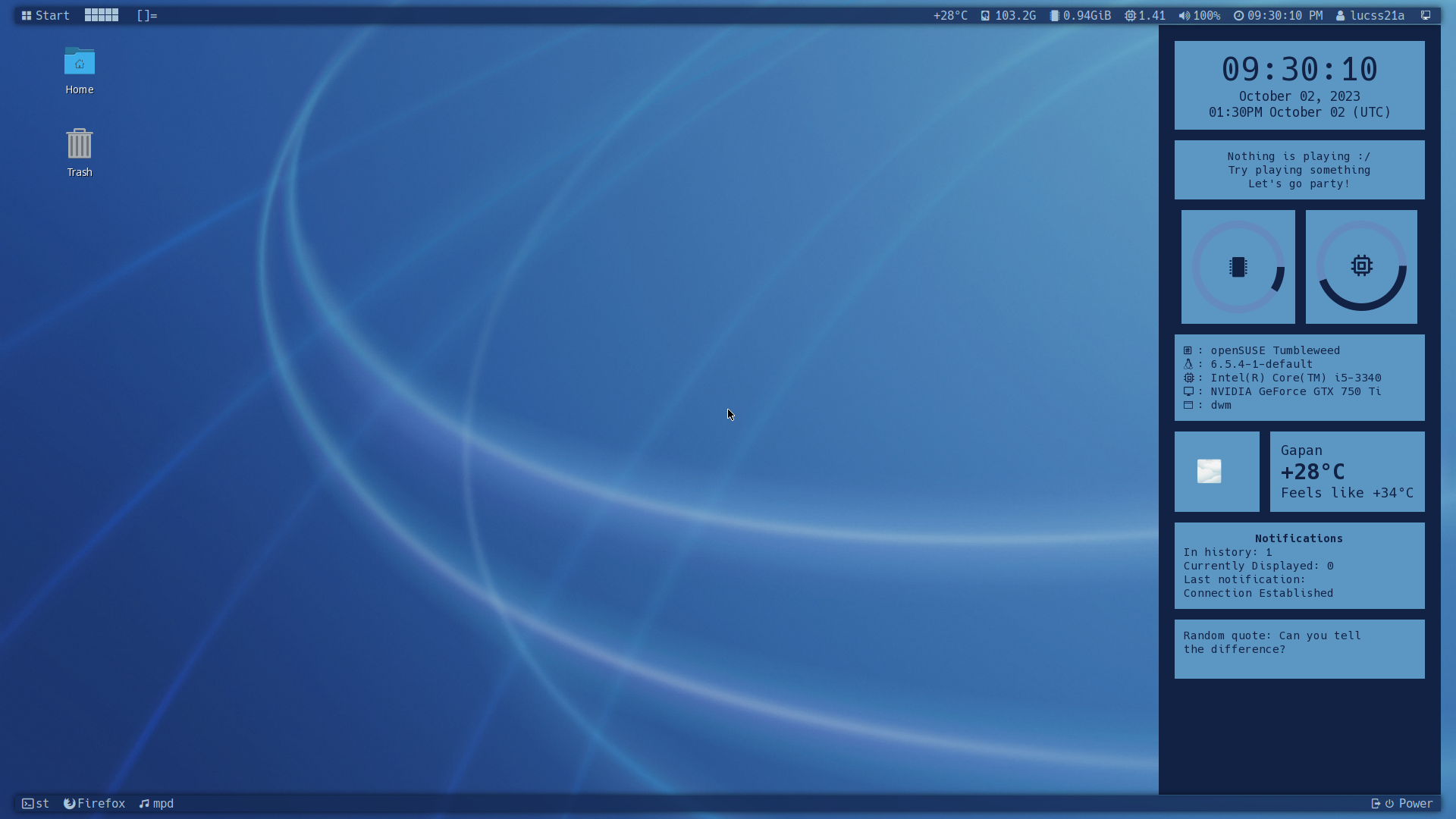The width and height of the screenshot is (1456, 819).
Task: Click the volume 100% indicator
Action: click(x=1199, y=15)
